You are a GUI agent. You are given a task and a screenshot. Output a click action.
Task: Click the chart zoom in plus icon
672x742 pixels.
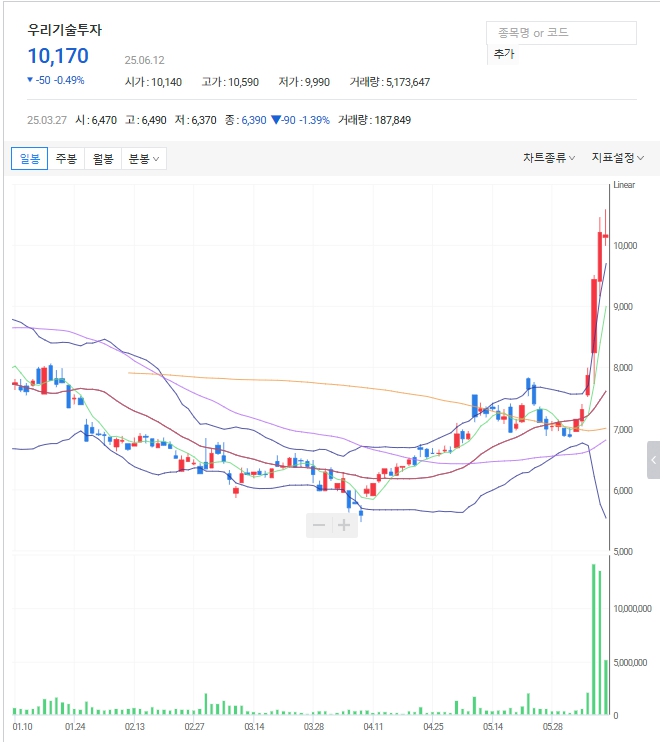(344, 525)
